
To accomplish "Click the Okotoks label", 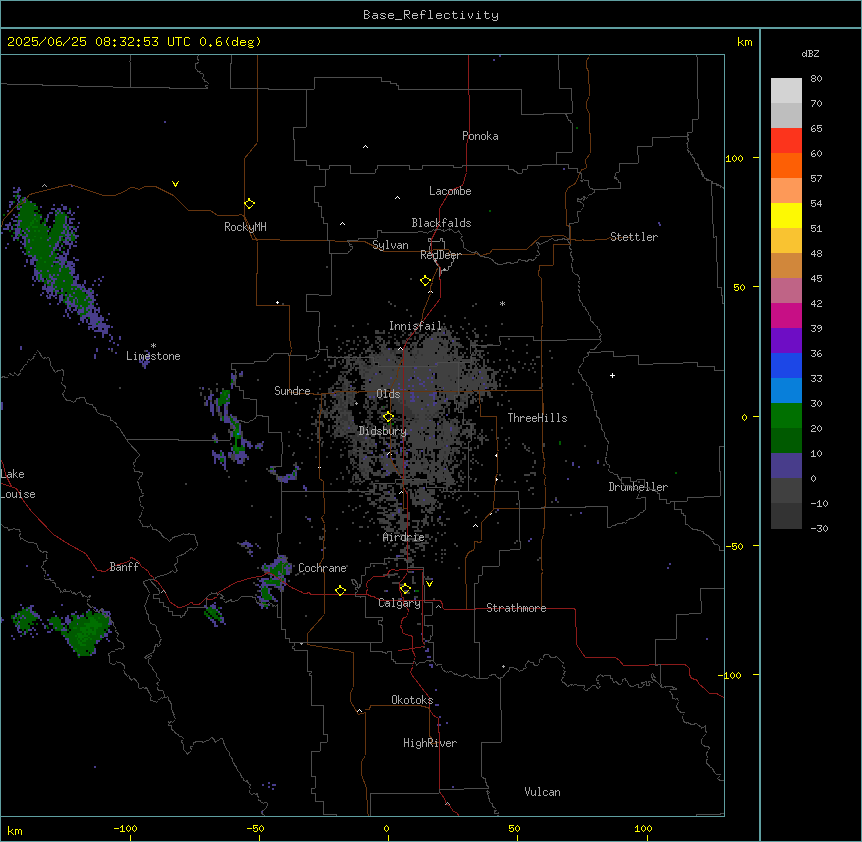I will (412, 700).
